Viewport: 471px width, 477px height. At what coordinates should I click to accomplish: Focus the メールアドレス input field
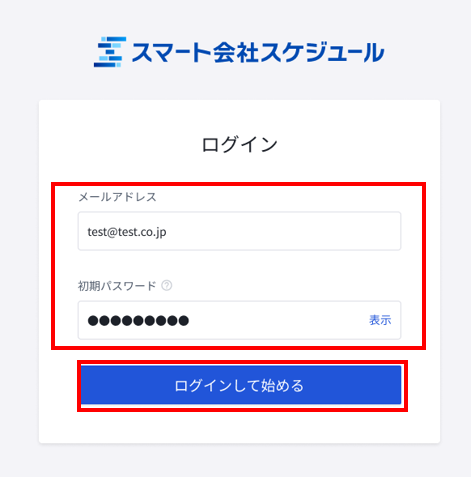239,231
